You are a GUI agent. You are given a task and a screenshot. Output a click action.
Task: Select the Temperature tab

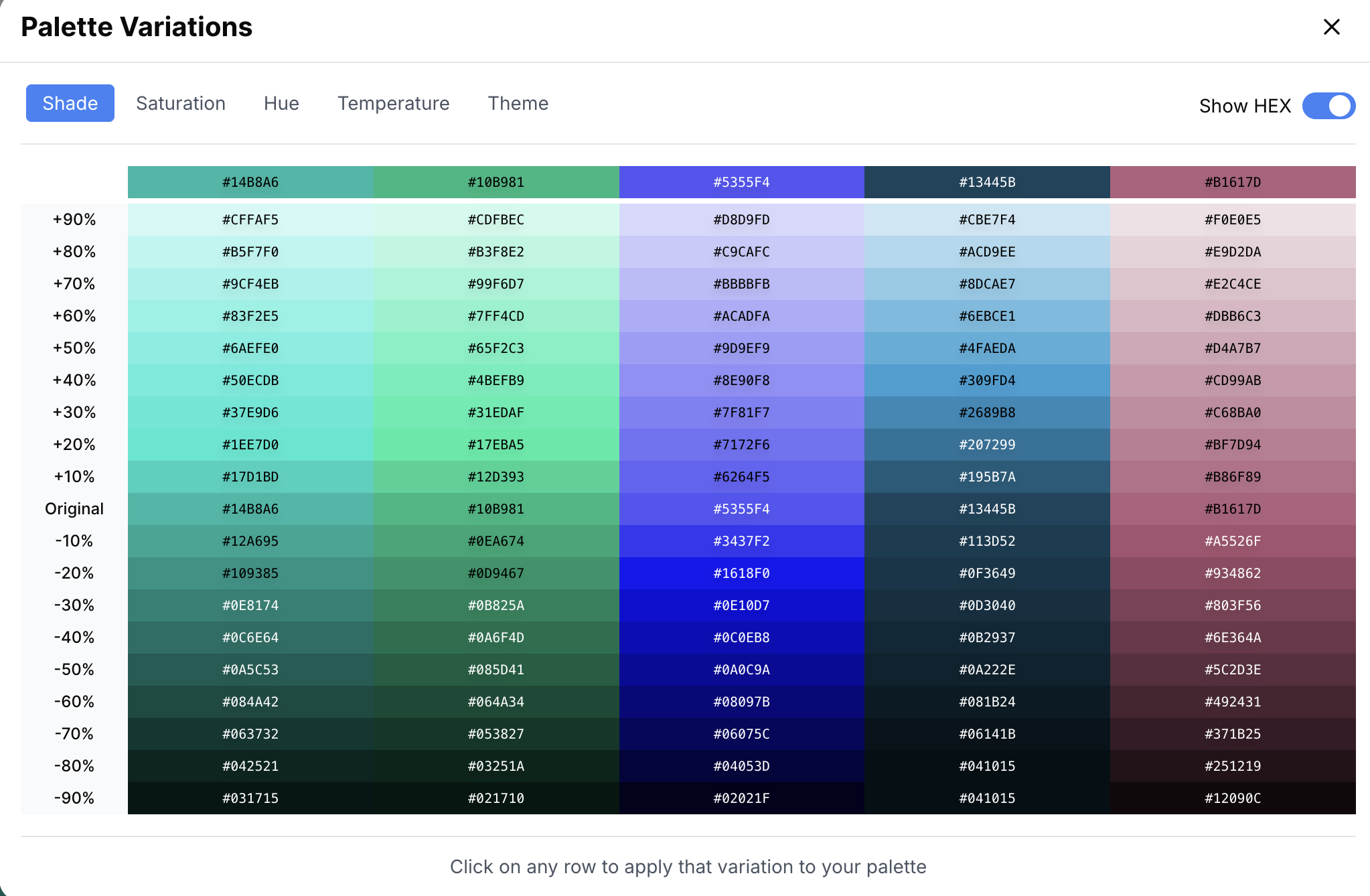393,103
